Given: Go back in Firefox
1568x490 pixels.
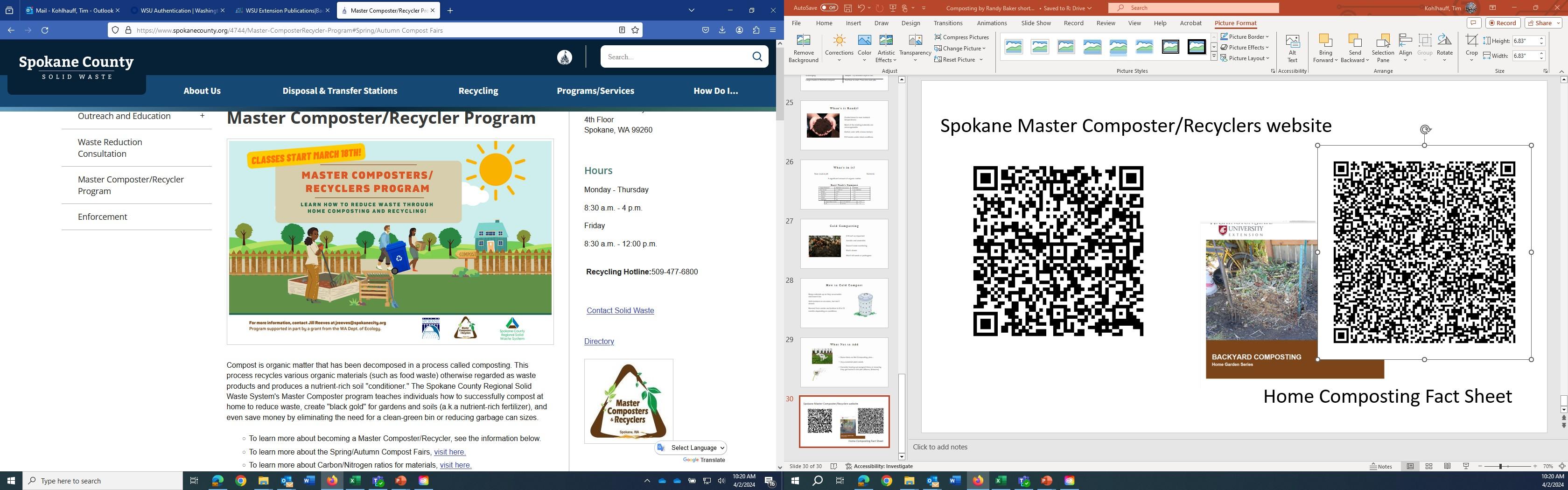Looking at the screenshot, I should coord(11,30).
